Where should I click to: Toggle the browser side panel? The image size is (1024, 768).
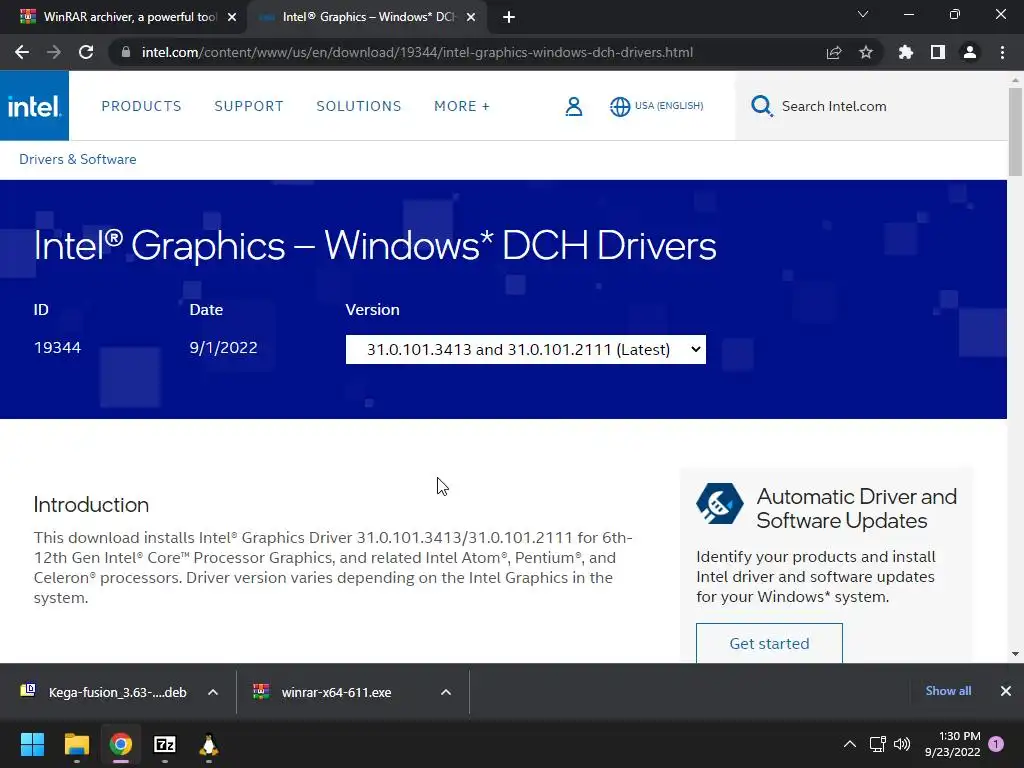(938, 52)
